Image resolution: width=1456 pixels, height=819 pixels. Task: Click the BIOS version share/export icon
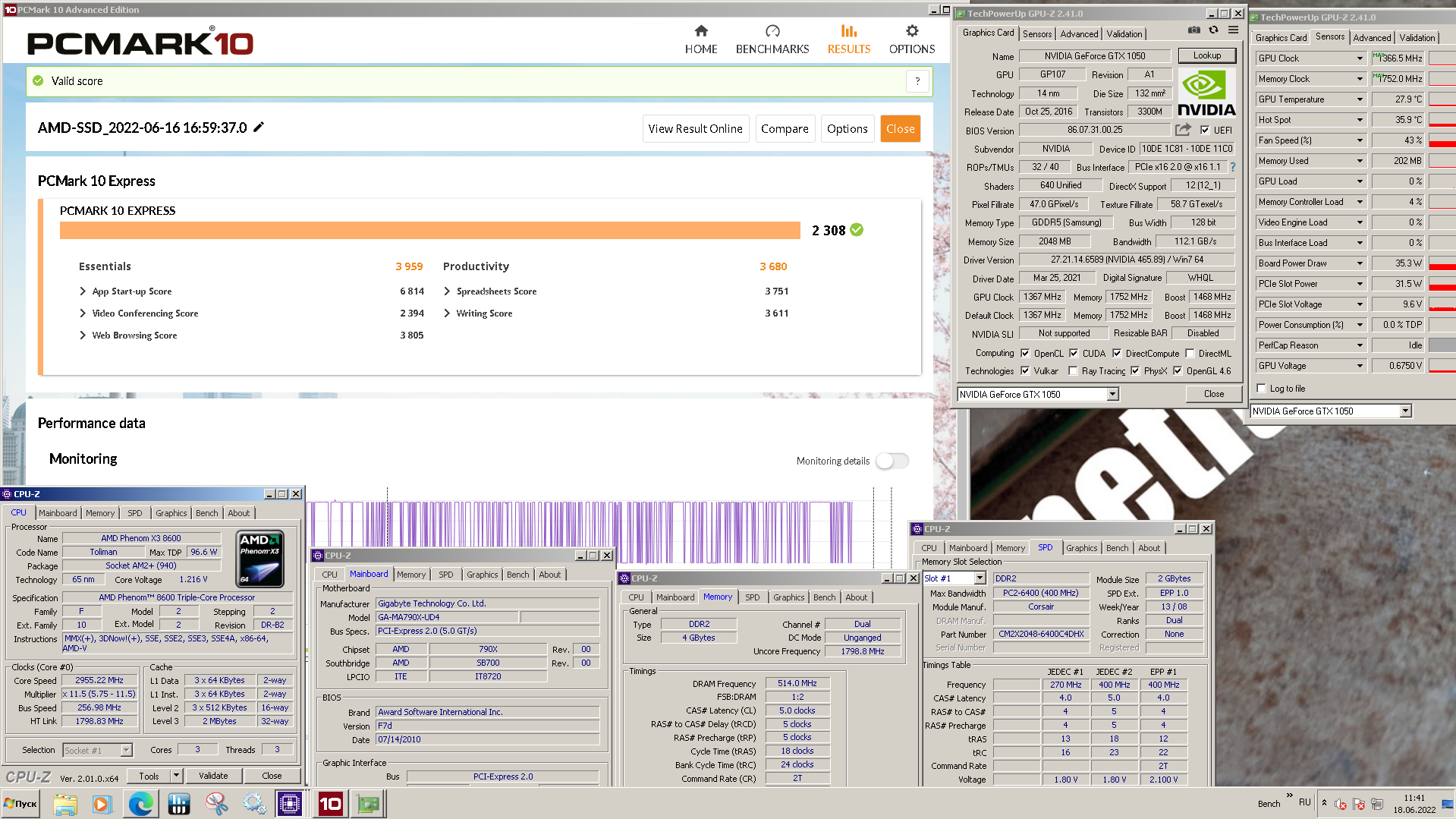pyautogui.click(x=1183, y=130)
